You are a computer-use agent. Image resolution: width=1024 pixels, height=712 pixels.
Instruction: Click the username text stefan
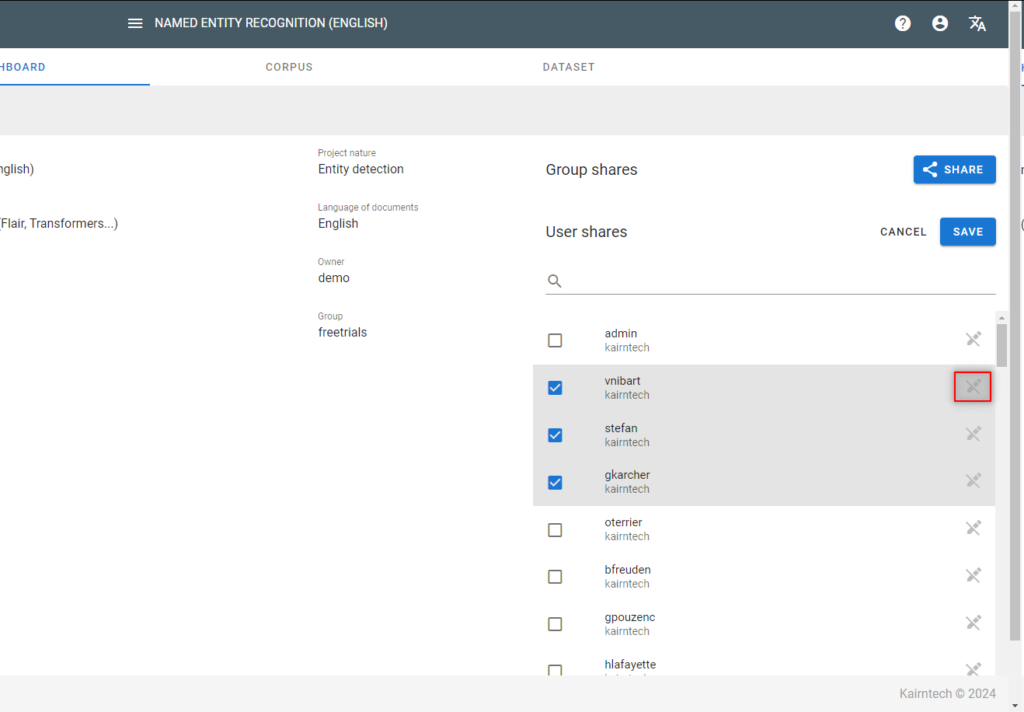pos(620,429)
